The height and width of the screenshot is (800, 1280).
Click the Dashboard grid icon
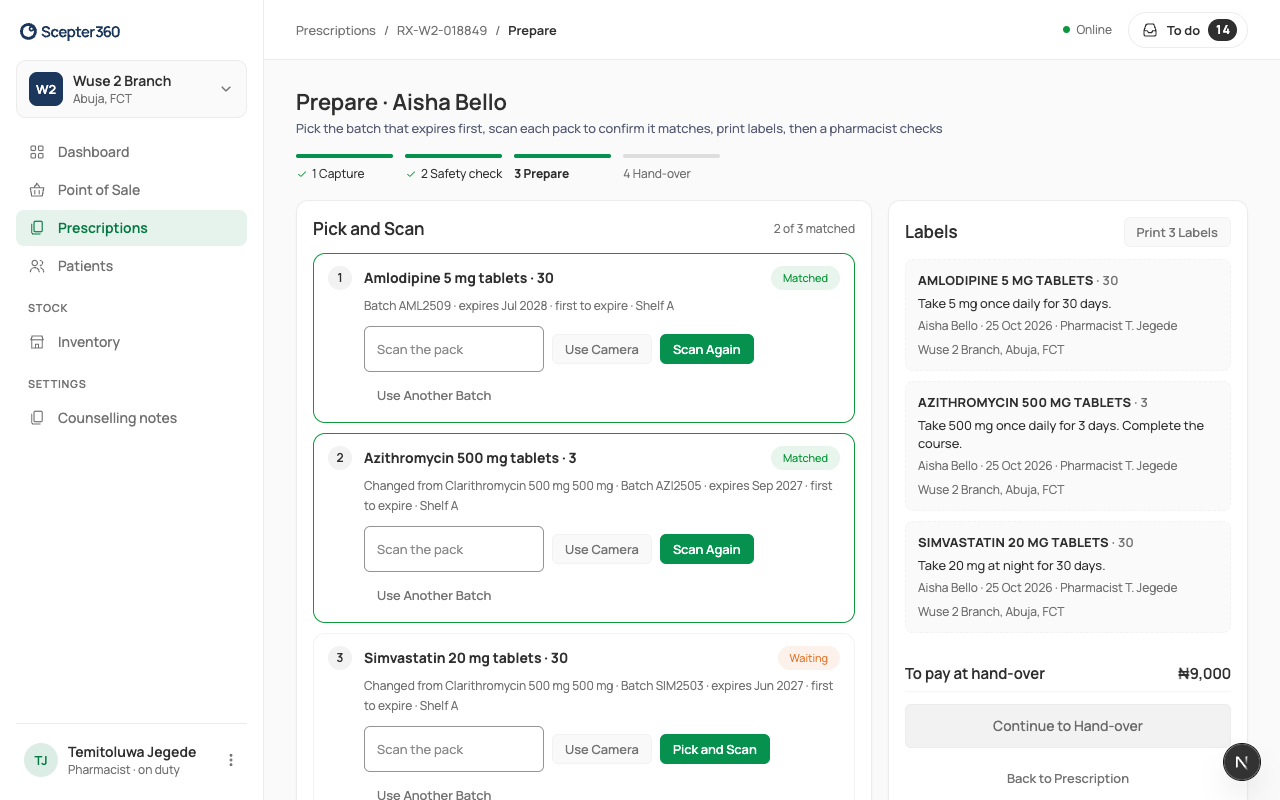pyautogui.click(x=37, y=152)
